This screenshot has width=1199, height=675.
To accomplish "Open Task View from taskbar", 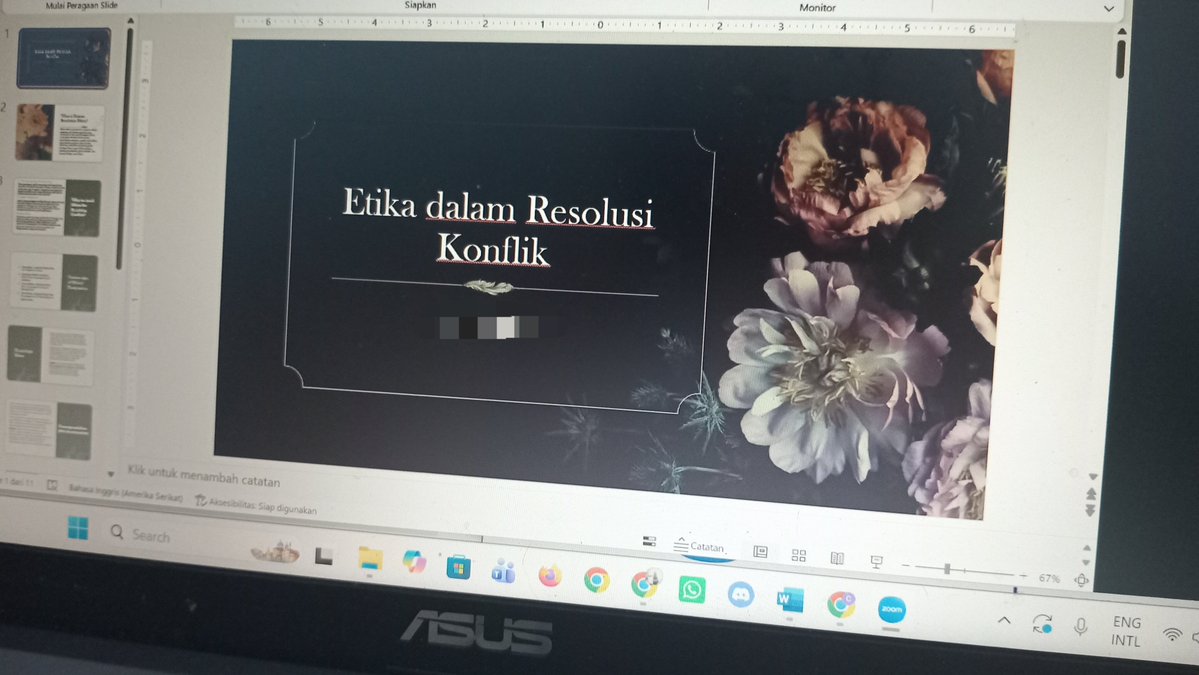I will coord(323,557).
